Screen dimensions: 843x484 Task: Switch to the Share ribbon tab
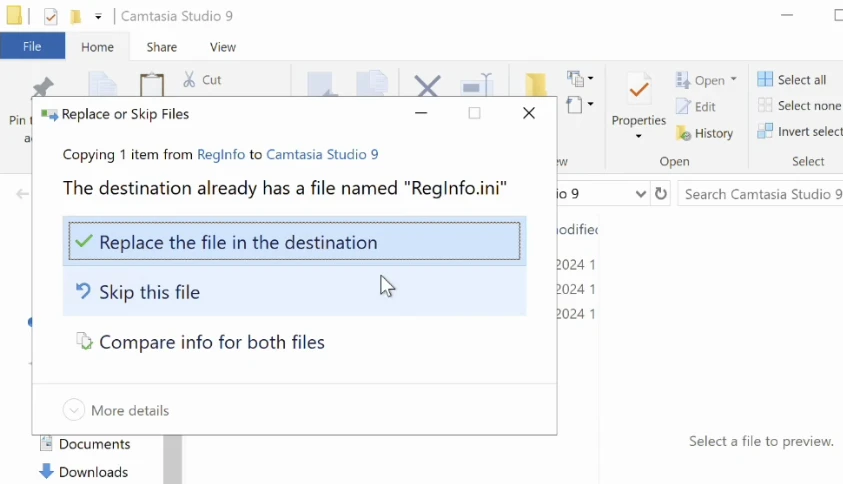(x=161, y=47)
